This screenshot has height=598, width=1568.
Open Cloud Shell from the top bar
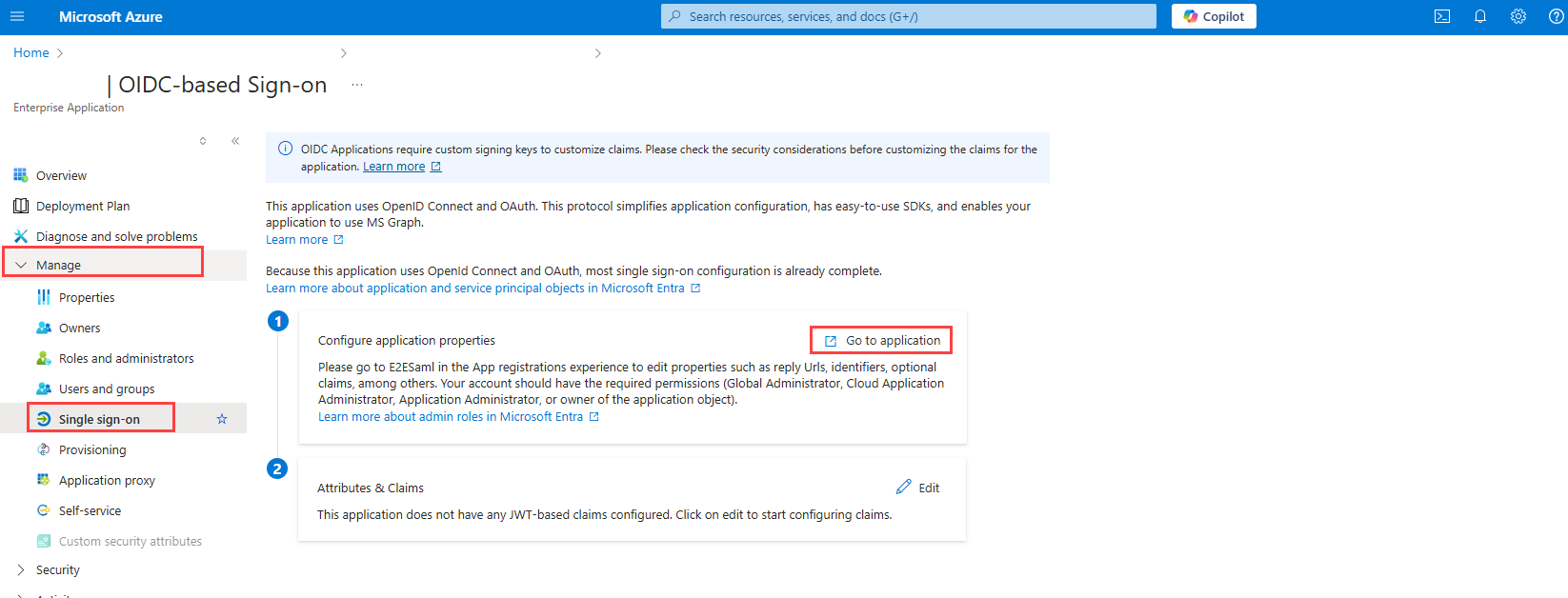1442,16
